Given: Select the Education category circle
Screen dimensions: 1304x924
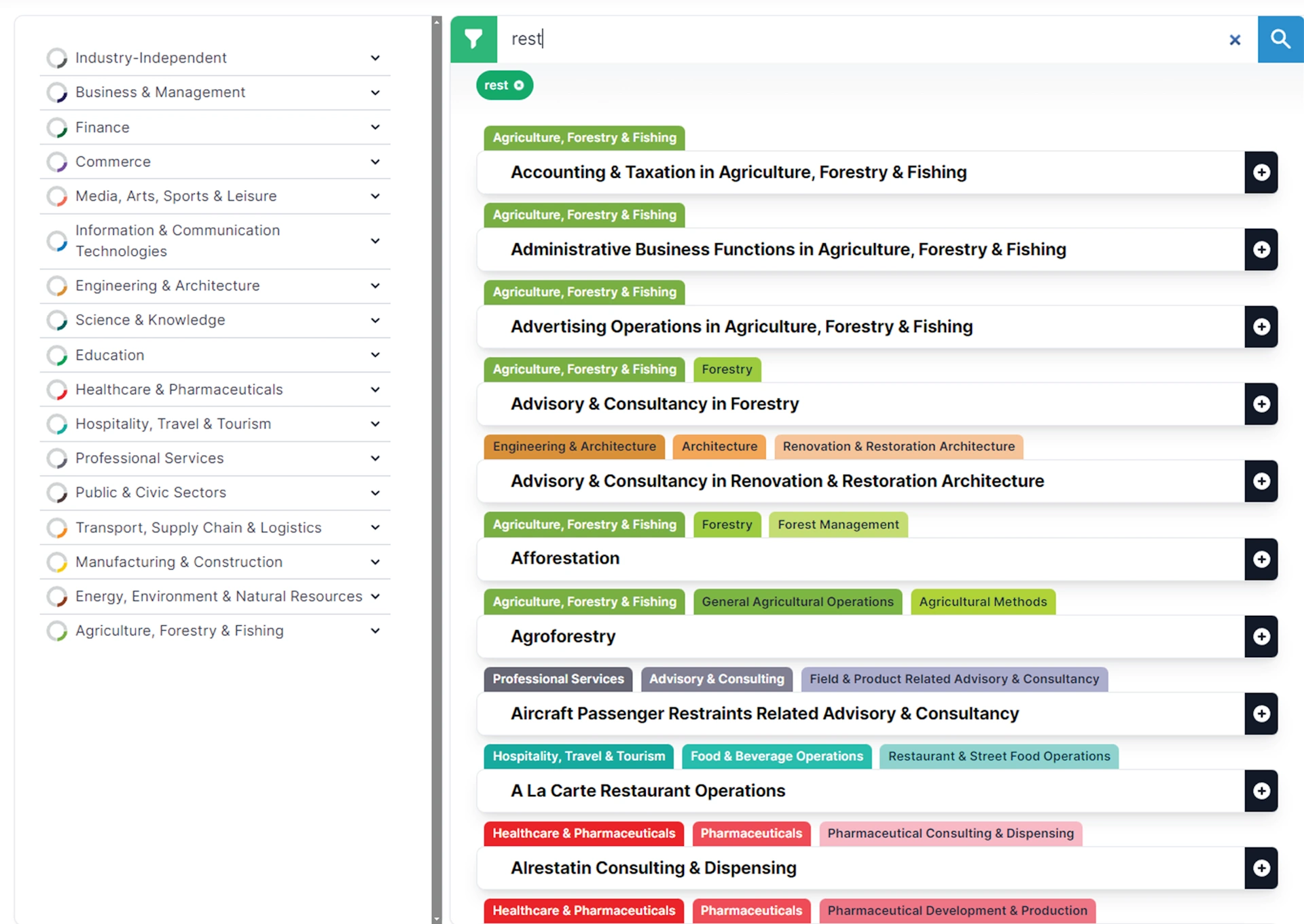Looking at the screenshot, I should point(57,355).
